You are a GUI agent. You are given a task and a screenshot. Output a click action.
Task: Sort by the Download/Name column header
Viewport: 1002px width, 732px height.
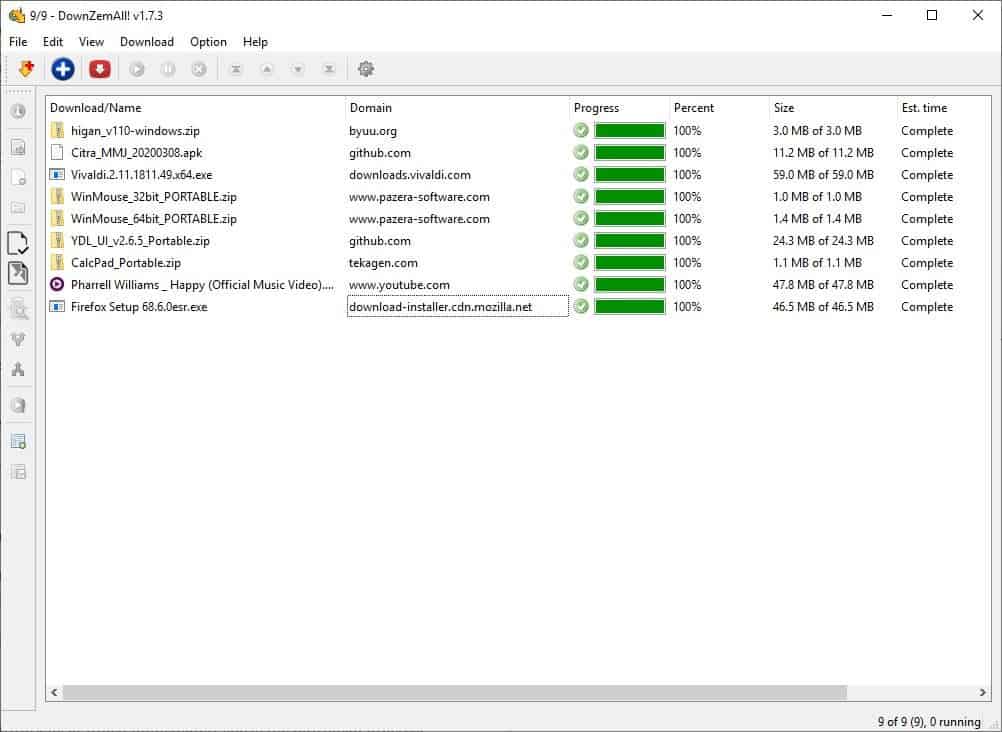tap(196, 107)
